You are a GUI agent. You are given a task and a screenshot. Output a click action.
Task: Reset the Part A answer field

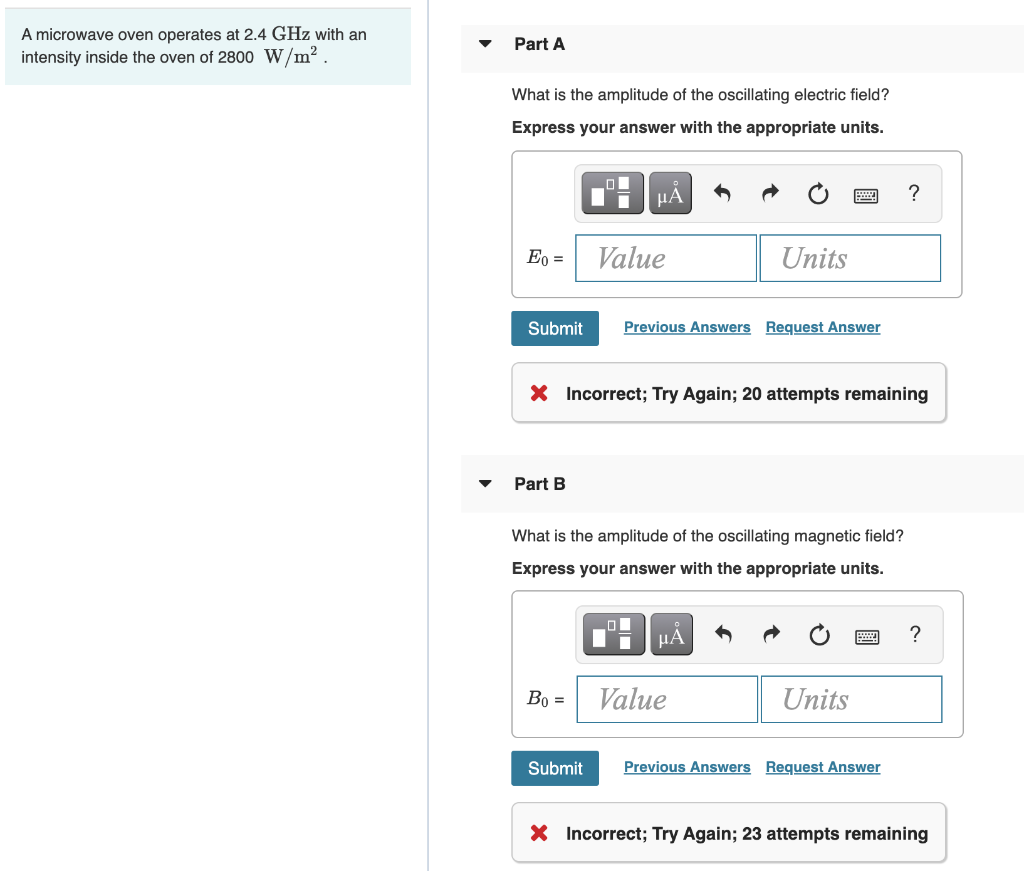pyautogui.click(x=818, y=193)
